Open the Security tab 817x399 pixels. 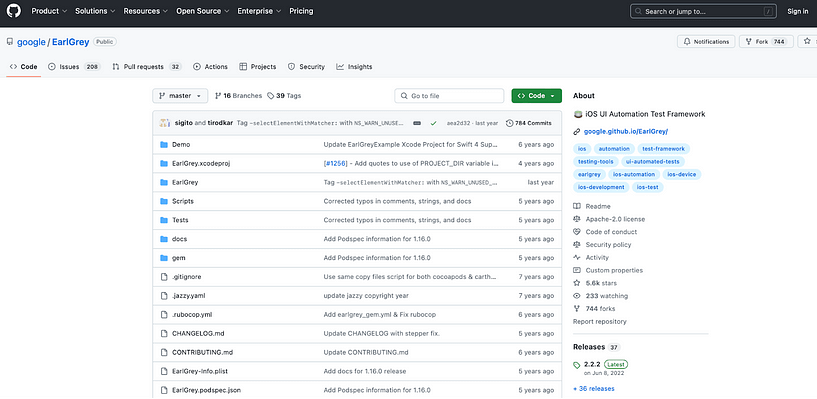point(306,67)
